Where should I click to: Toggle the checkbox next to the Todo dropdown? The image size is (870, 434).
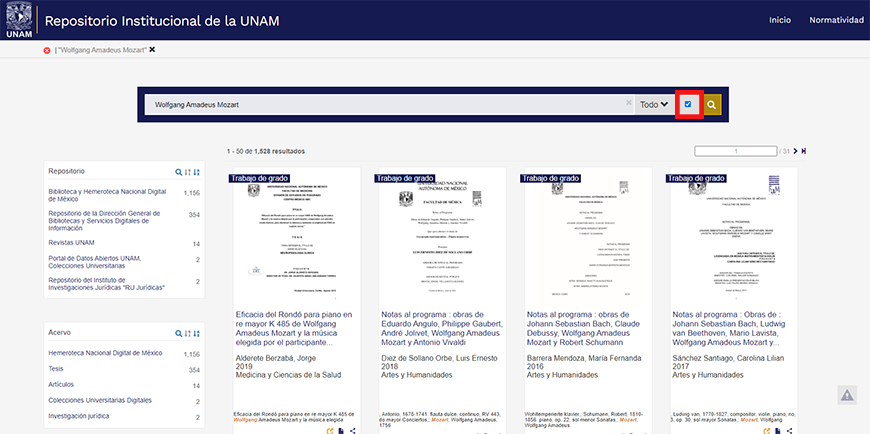pyautogui.click(x=688, y=104)
